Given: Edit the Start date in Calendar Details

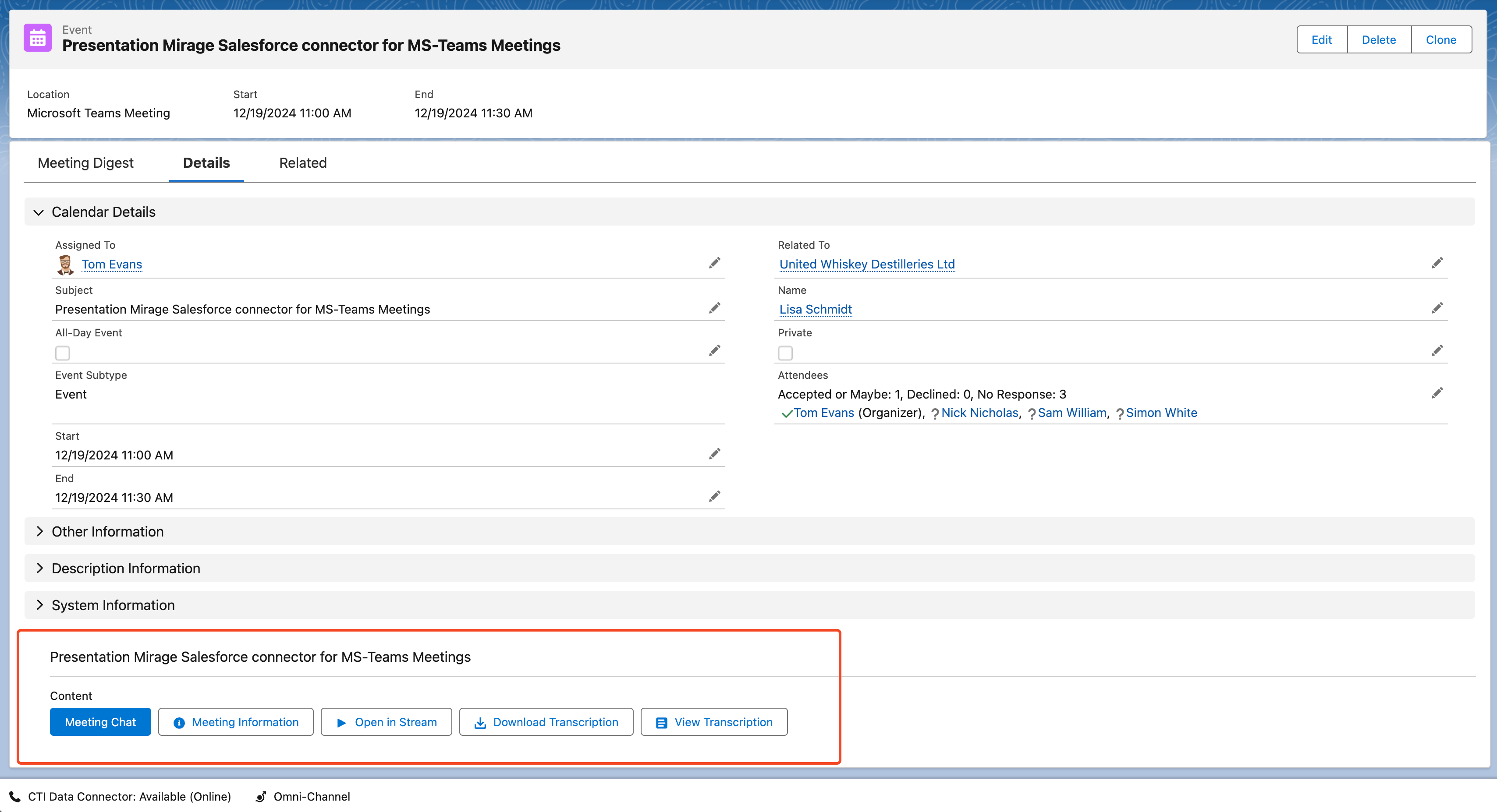Looking at the screenshot, I should click(x=714, y=454).
